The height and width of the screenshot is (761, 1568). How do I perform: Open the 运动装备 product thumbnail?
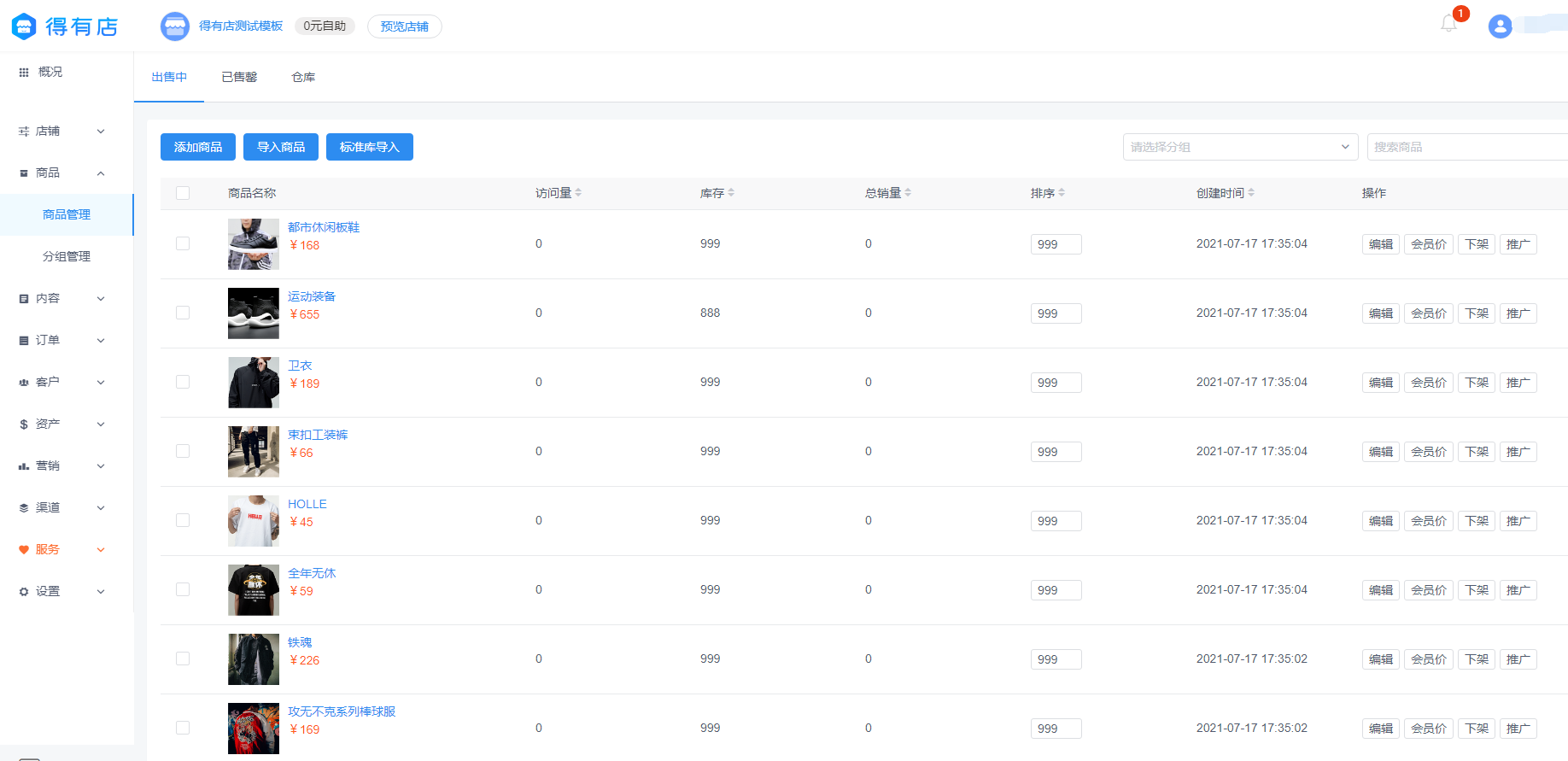tap(254, 313)
